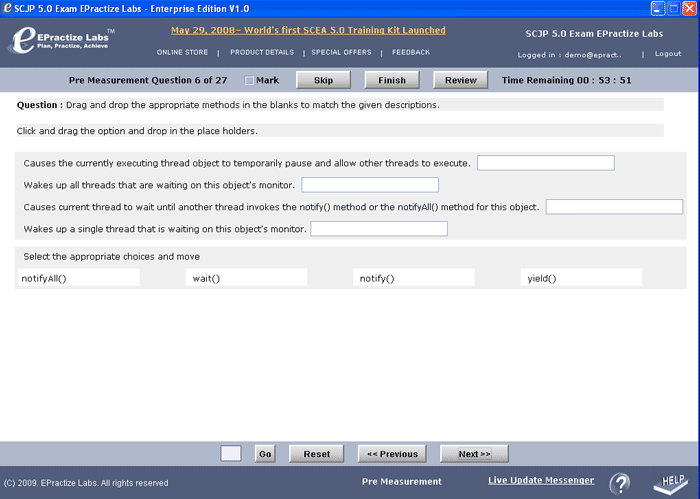The image size is (700, 499).
Task: Open help via the question mark icon
Action: point(620,483)
